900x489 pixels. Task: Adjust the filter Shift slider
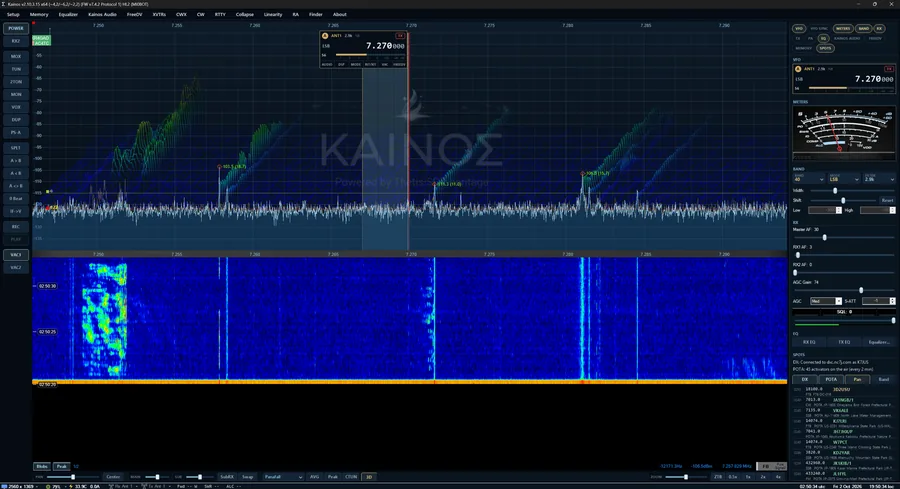click(x=843, y=200)
